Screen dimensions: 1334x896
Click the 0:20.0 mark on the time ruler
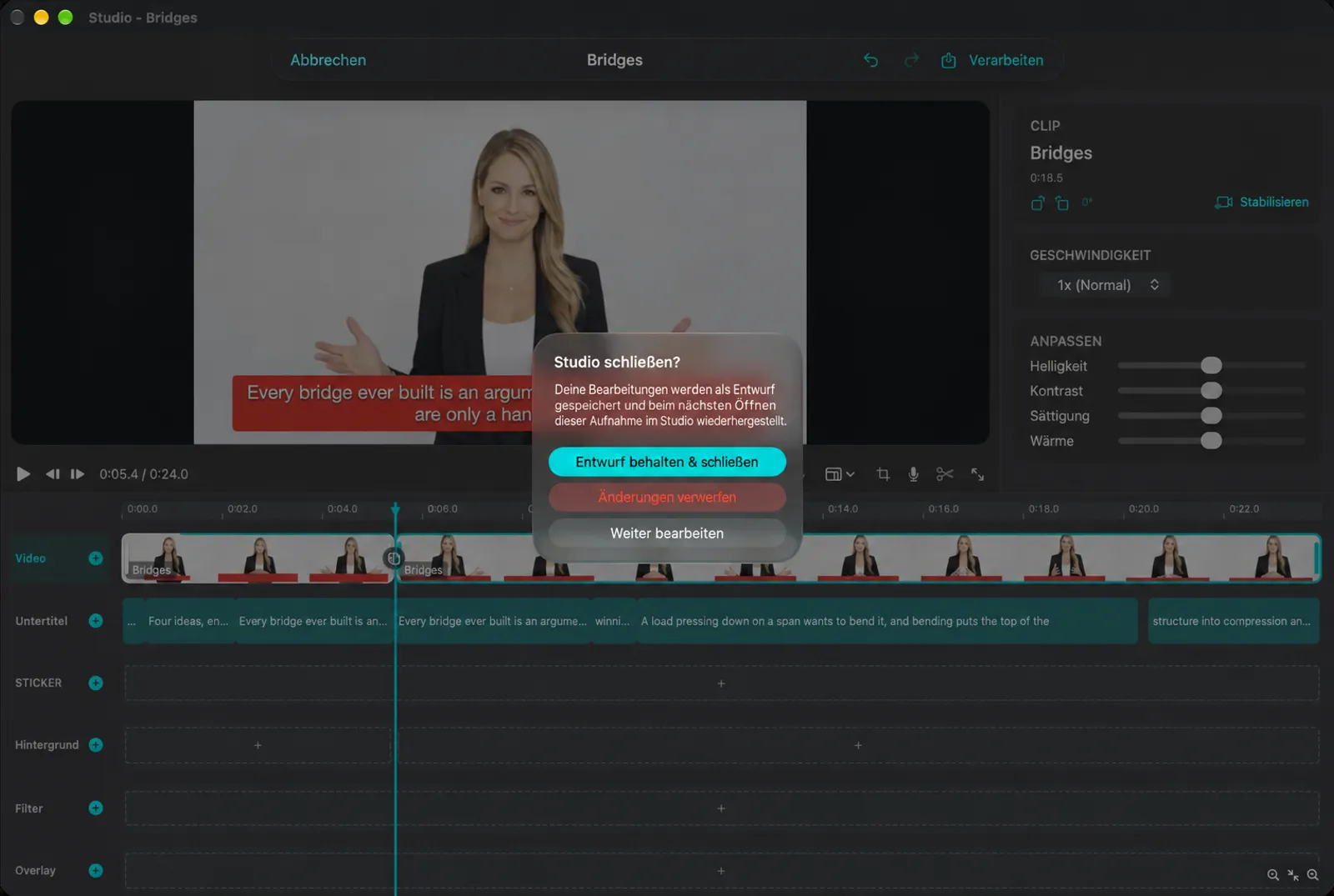pos(1144,508)
